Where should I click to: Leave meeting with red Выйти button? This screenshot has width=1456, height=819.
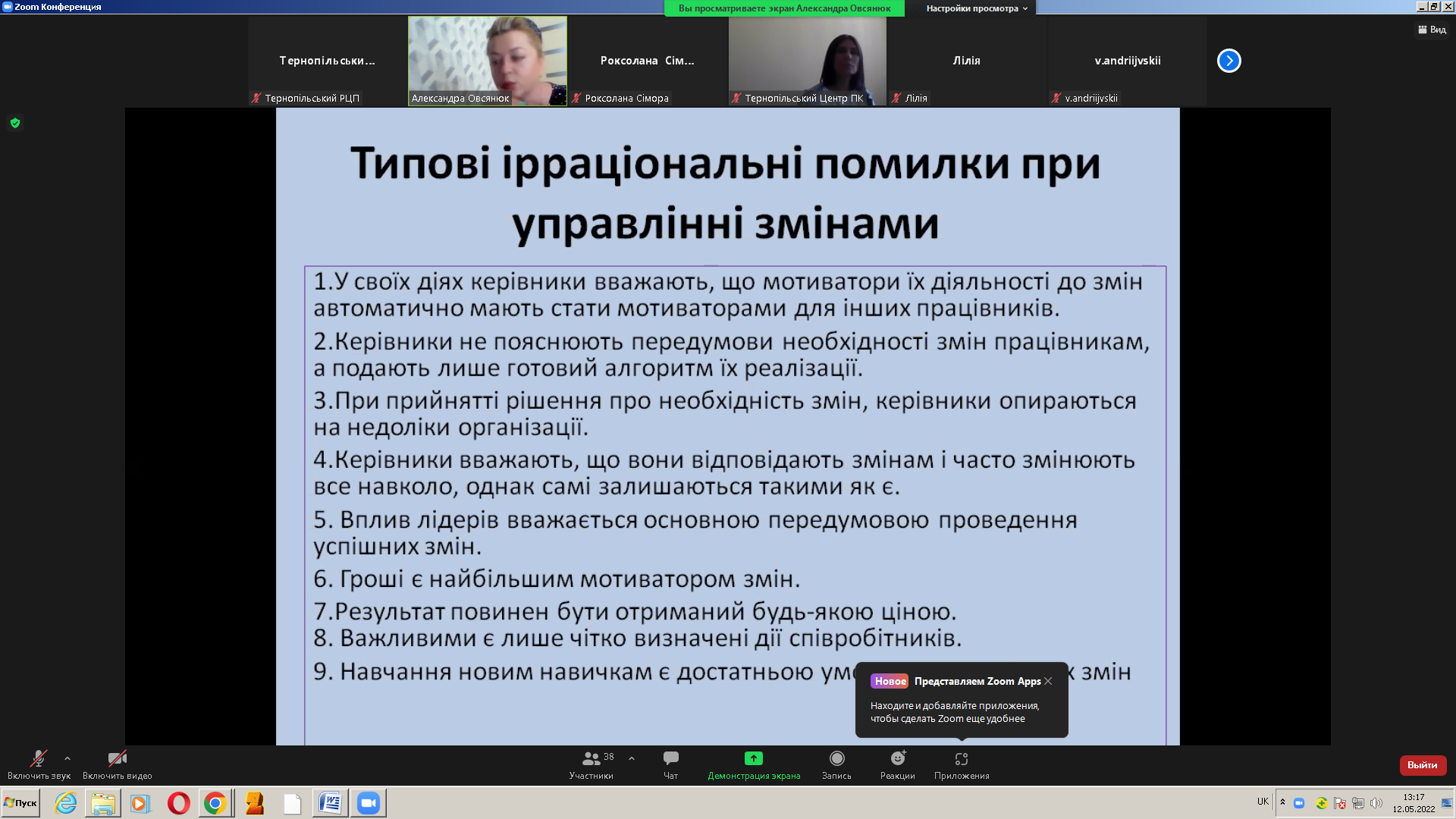tap(1423, 765)
